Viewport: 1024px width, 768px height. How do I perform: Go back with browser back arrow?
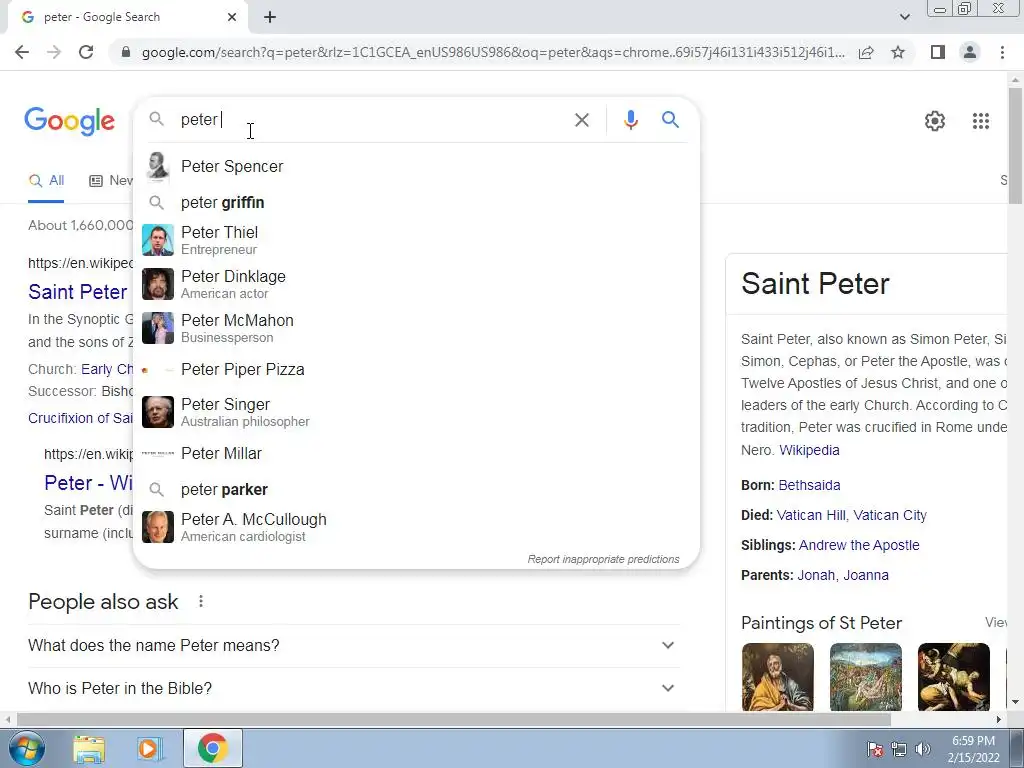point(22,52)
